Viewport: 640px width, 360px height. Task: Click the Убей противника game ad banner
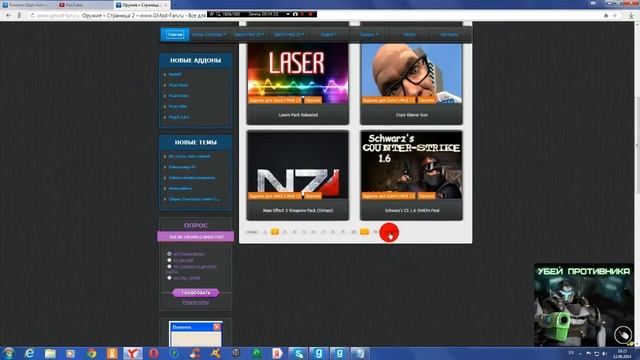(584, 305)
